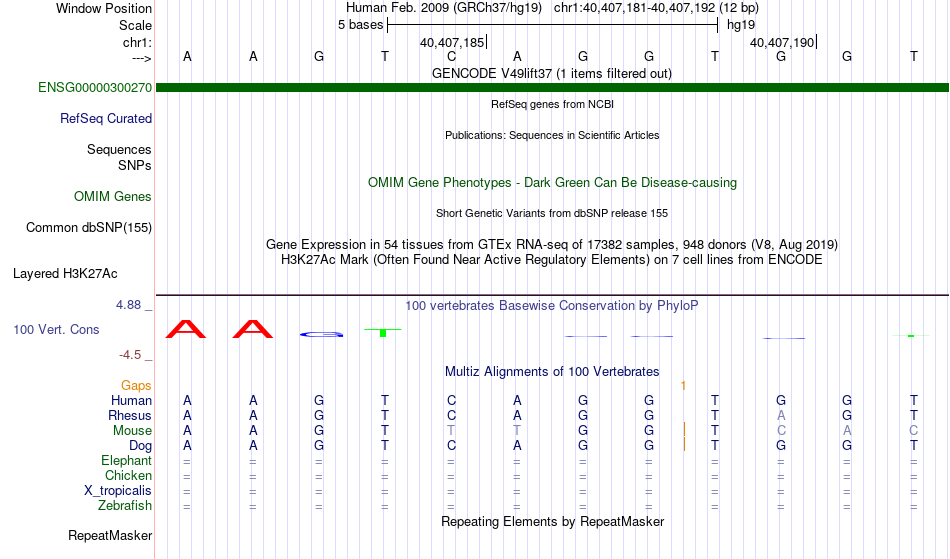The height and width of the screenshot is (559, 950).
Task: Click the RefSeq genes from NCBI title
Action: pos(552,104)
